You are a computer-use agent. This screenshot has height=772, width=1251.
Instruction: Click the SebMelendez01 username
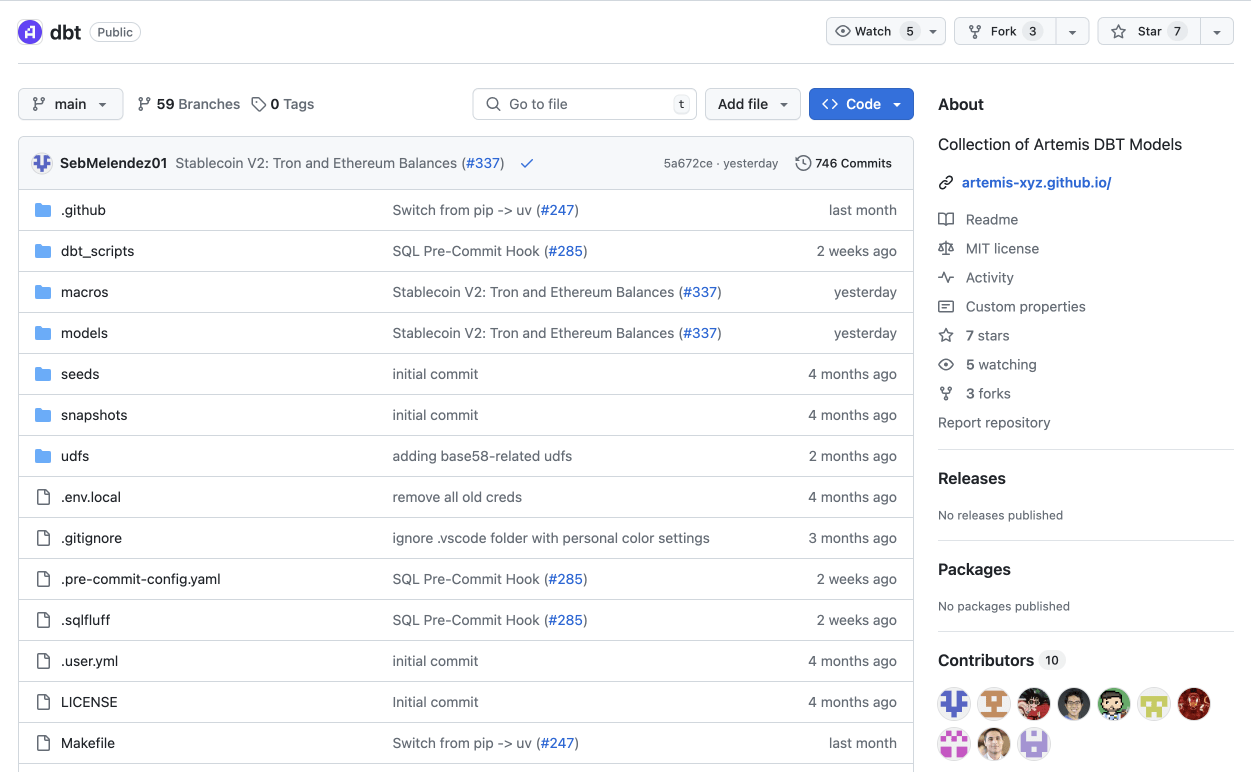click(113, 163)
